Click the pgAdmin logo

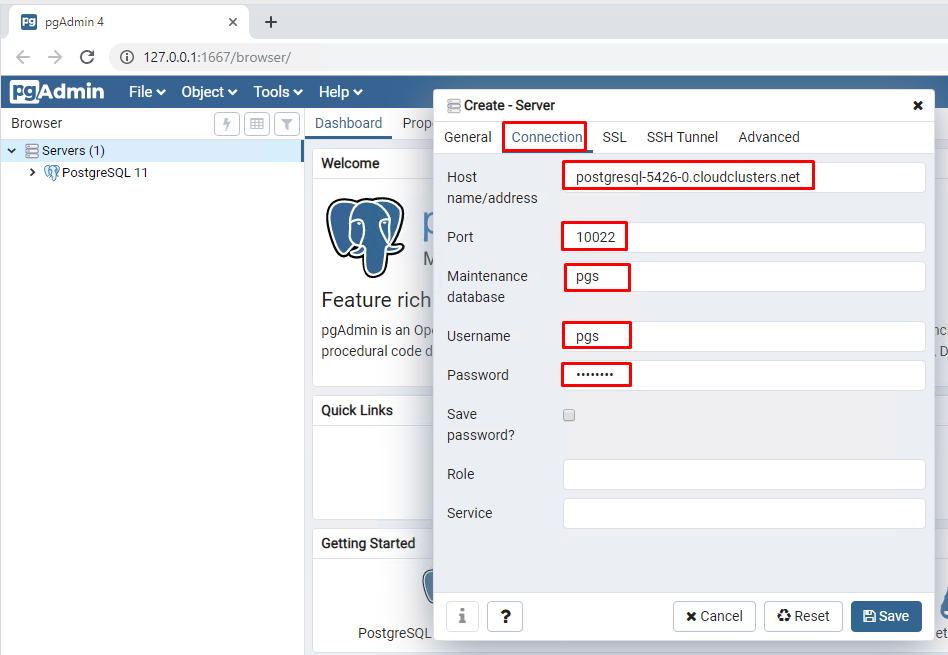(57, 92)
